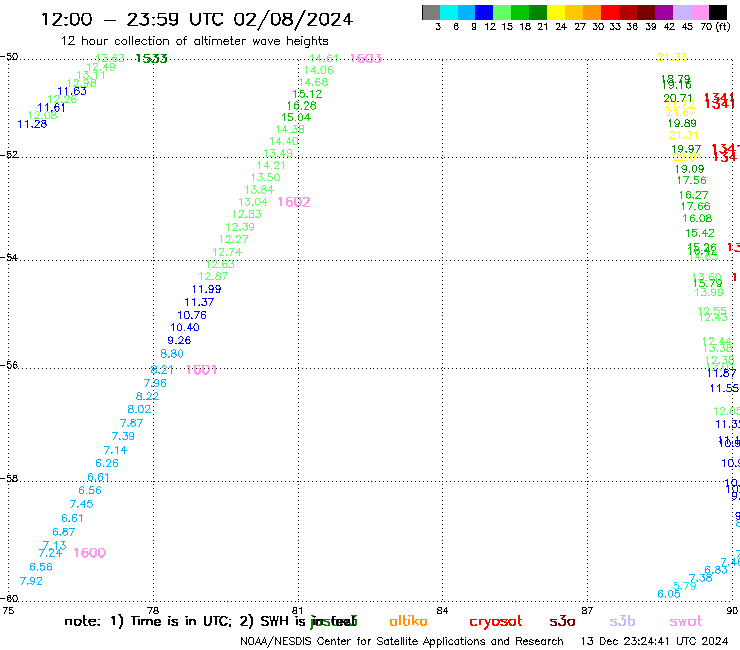This screenshot has width=740, height=650.
Task: Click wave height value "8.80"
Action: click(x=172, y=354)
